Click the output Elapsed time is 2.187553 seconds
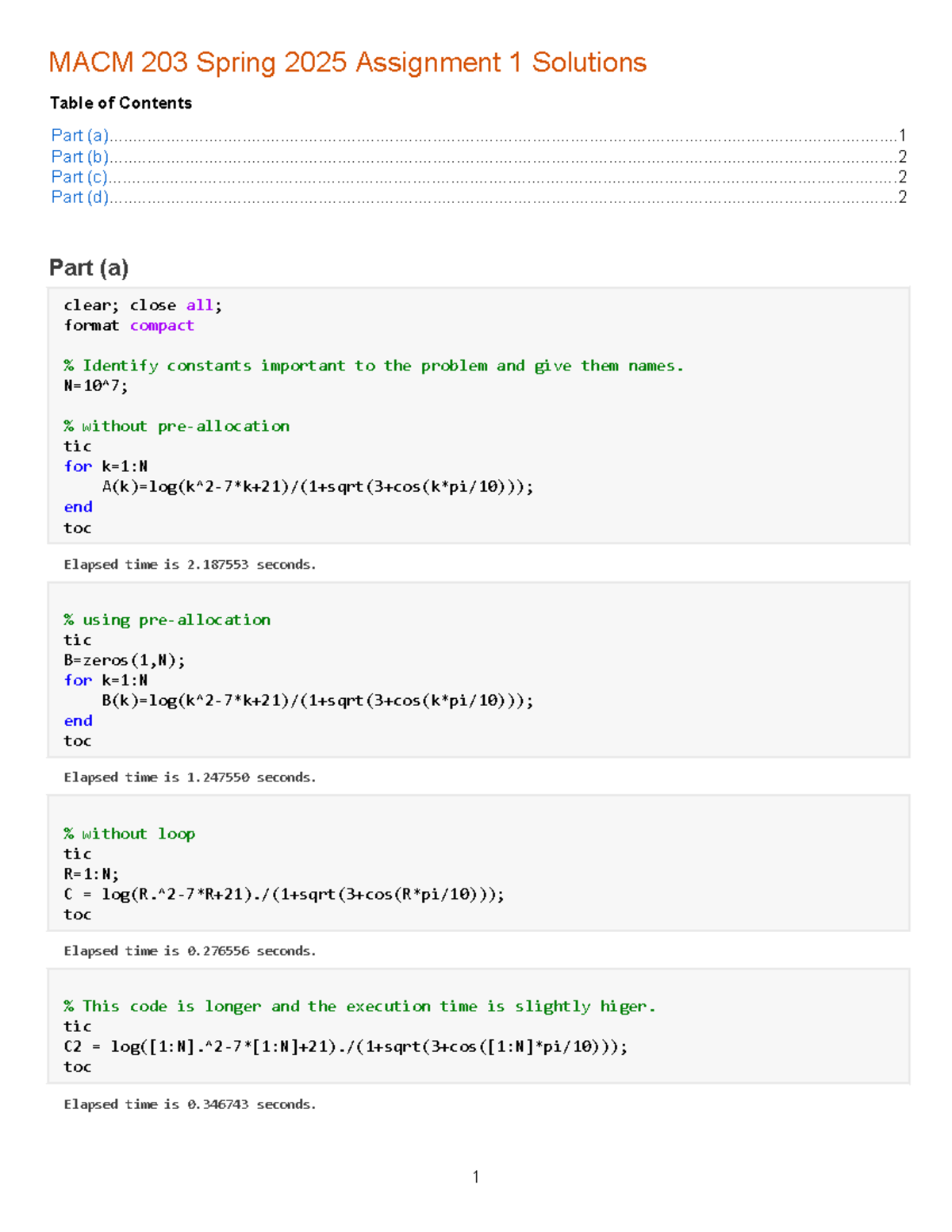This screenshot has width=952, height=1232. 190,565
